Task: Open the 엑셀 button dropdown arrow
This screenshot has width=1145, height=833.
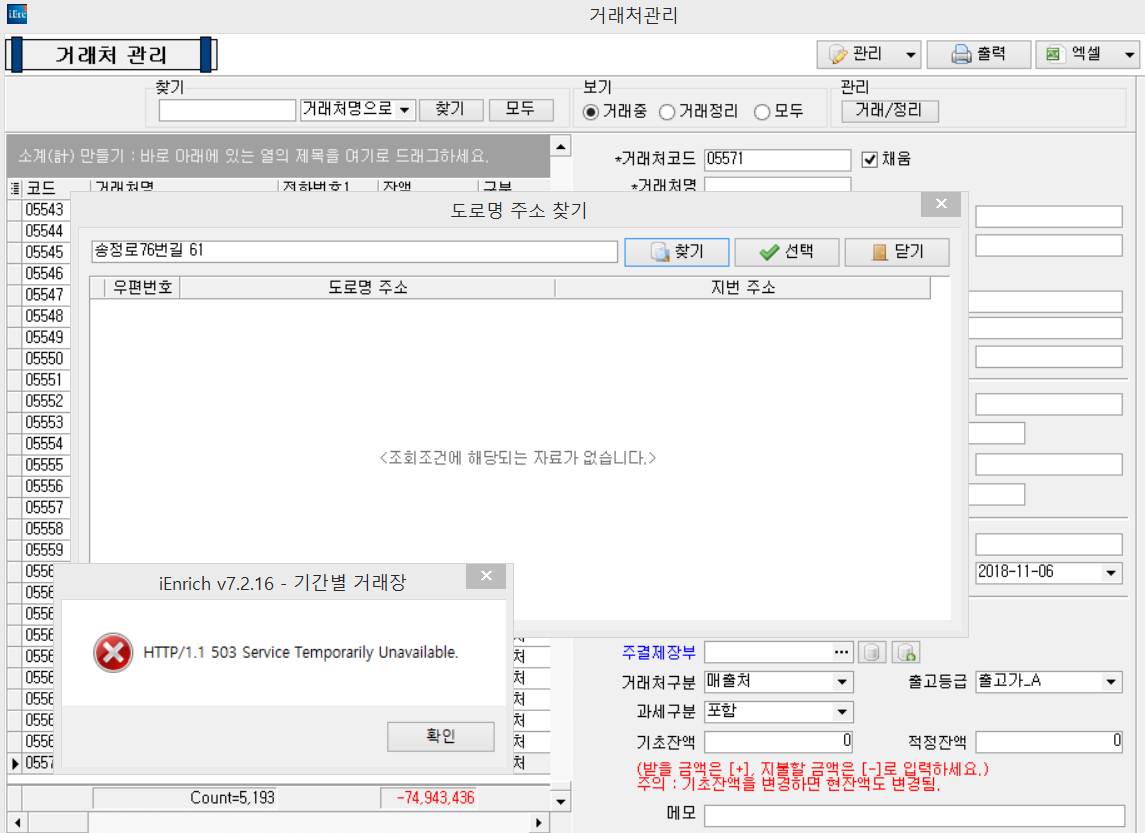Action: pyautogui.click(x=1130, y=54)
